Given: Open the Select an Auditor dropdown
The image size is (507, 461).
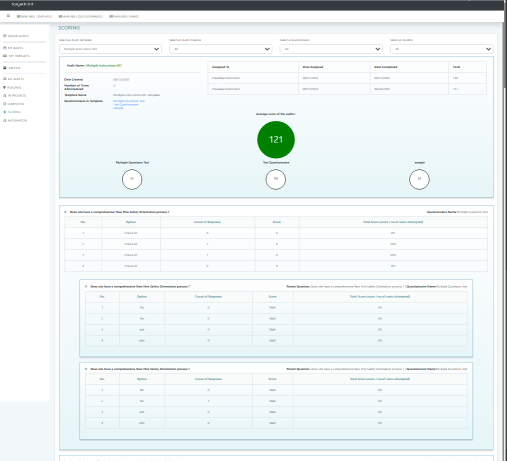Looking at the screenshot, I should point(442,49).
